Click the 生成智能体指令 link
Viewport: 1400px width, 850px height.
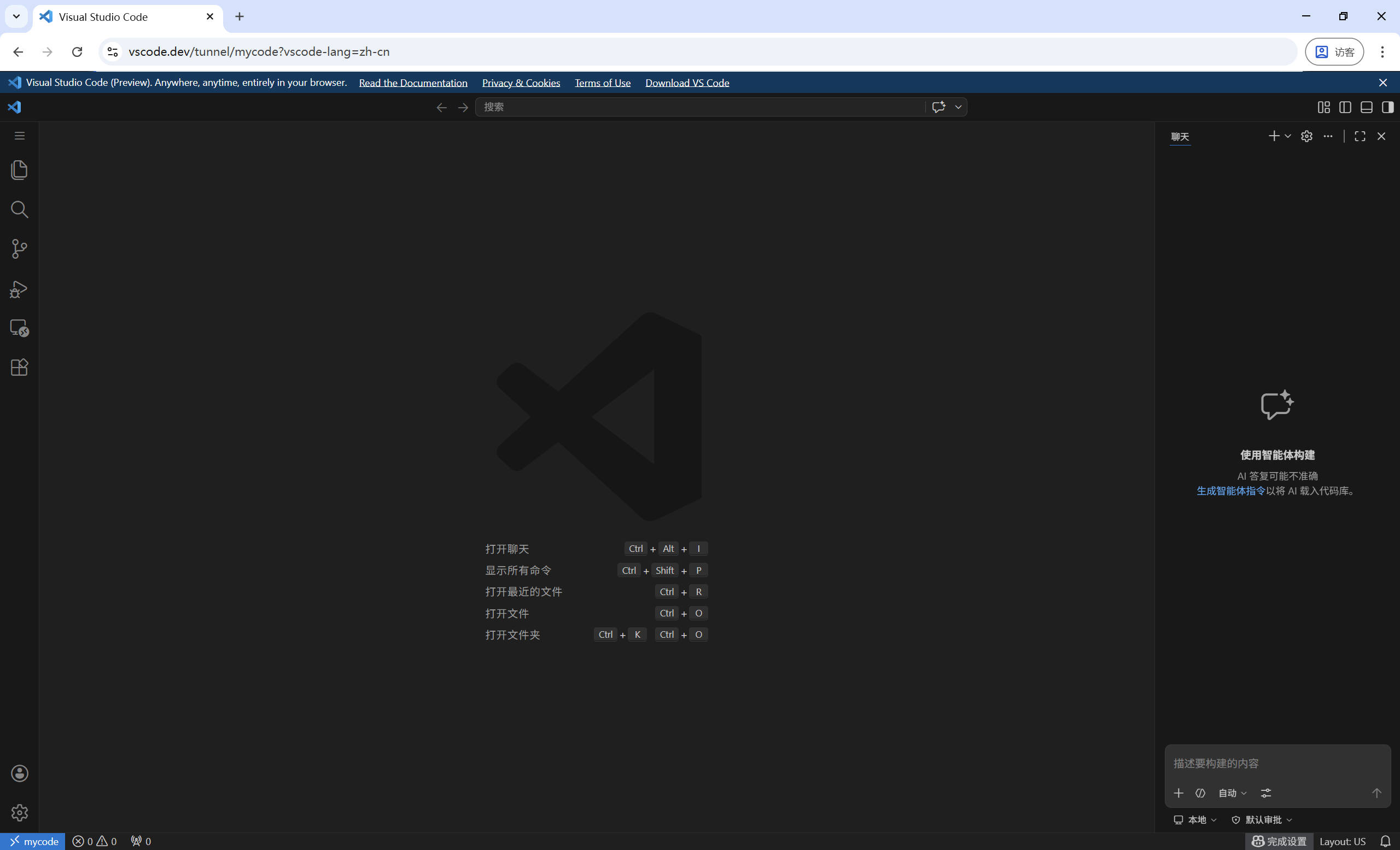point(1231,491)
